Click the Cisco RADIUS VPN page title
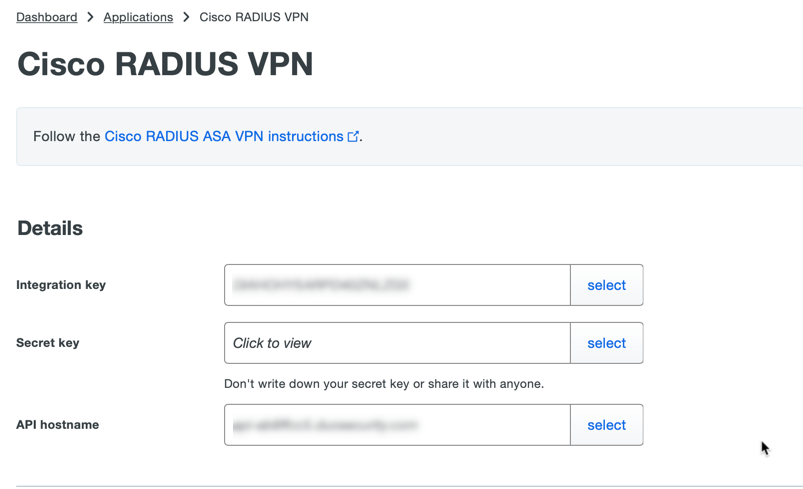The width and height of the screenshot is (803, 489). click(165, 64)
